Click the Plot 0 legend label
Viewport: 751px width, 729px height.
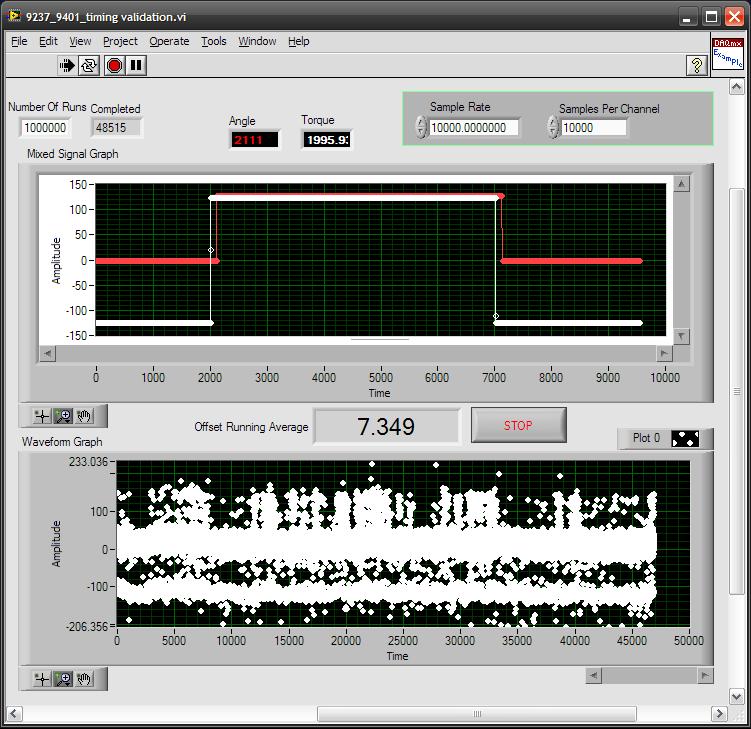646,438
